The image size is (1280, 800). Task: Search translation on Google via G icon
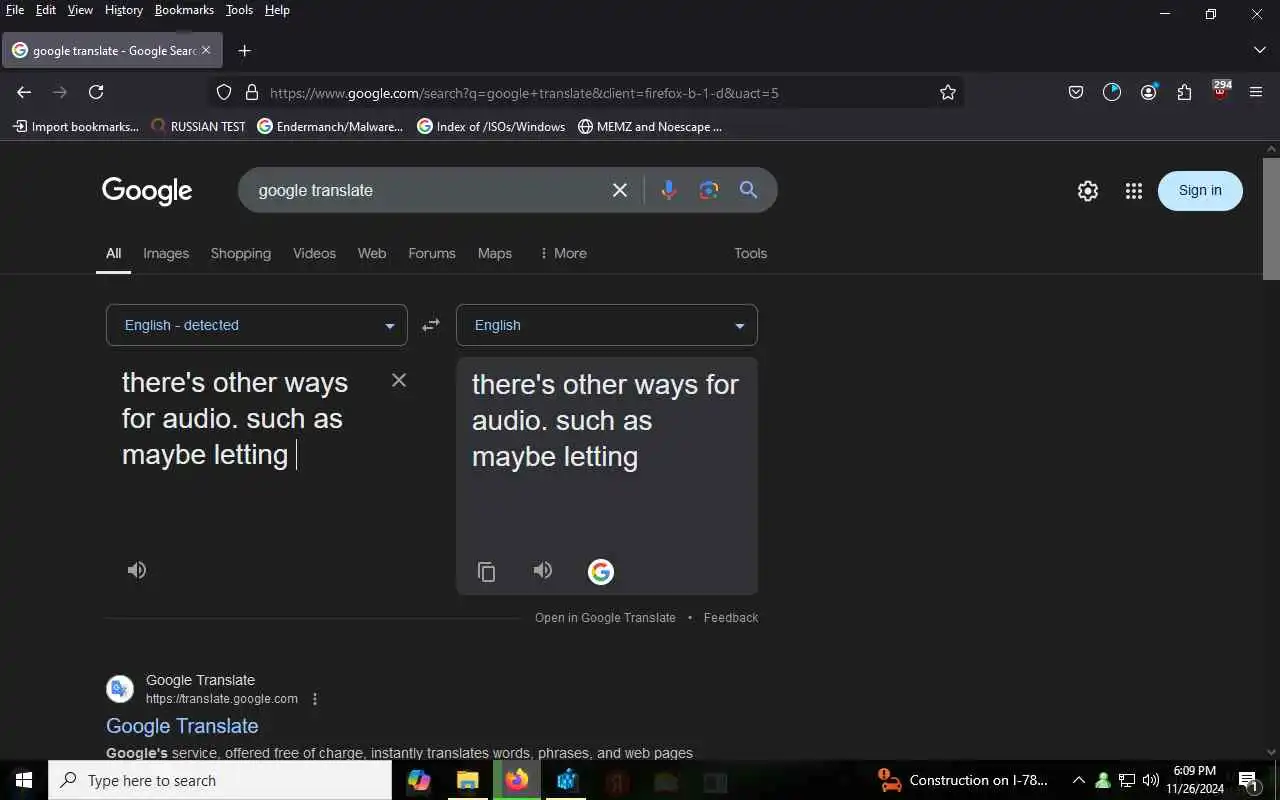(600, 572)
